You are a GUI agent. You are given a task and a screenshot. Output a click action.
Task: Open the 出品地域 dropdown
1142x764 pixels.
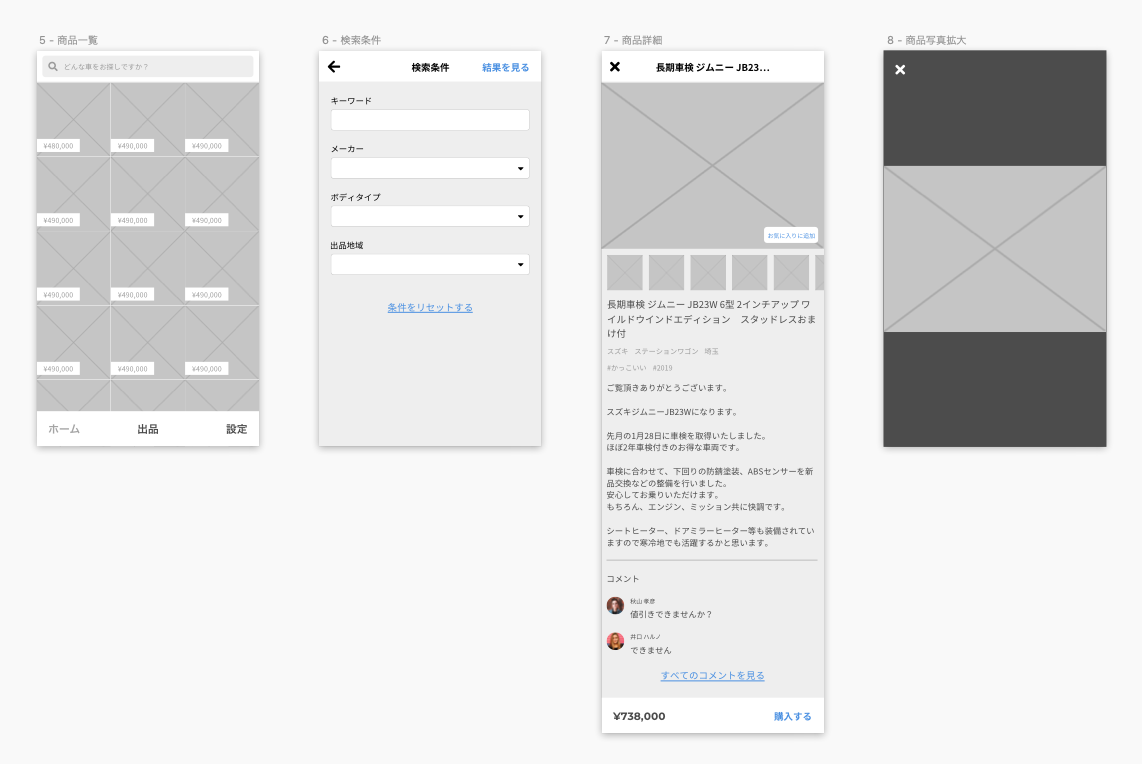430,265
